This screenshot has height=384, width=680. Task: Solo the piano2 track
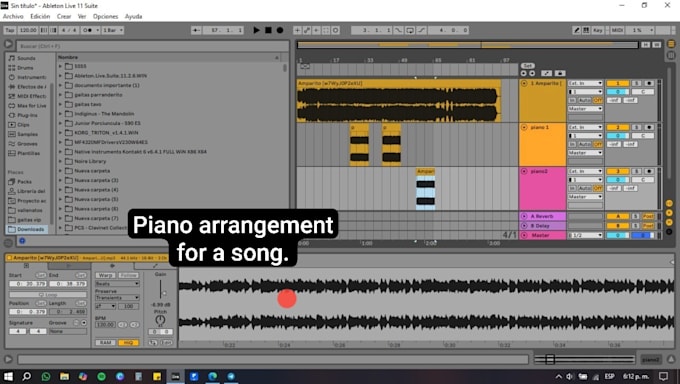tap(636, 172)
